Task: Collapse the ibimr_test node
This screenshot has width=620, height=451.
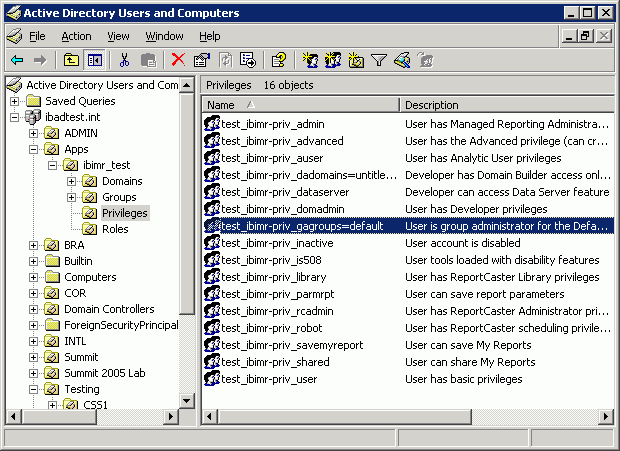Action: [x=52, y=165]
